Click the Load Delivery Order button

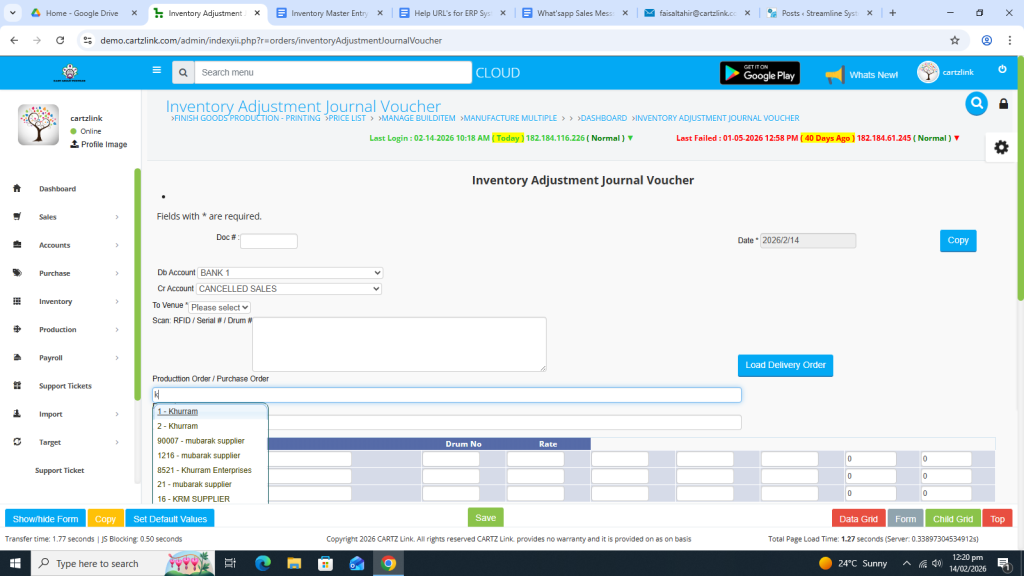[785, 365]
